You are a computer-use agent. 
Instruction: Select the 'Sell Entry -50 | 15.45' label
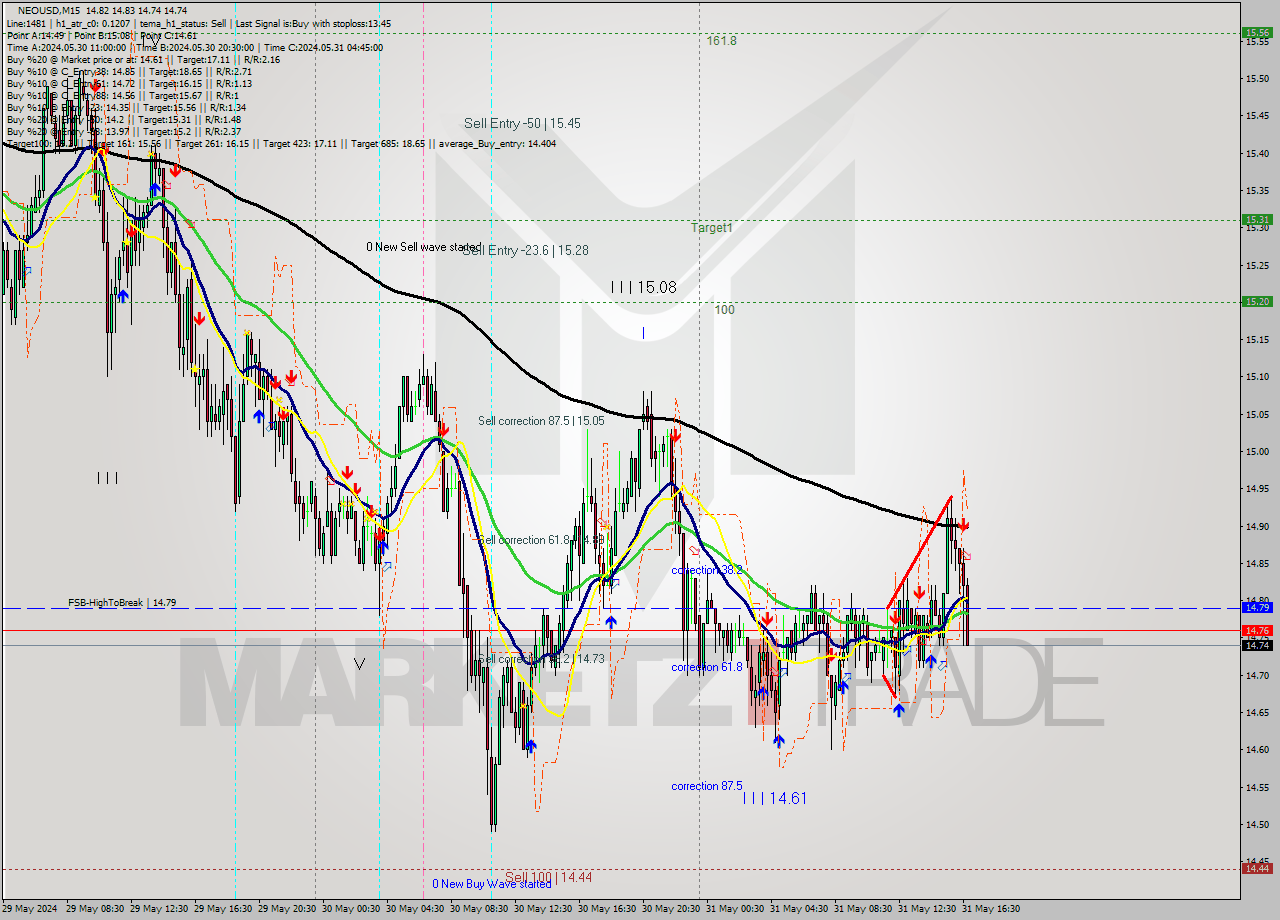(x=522, y=123)
